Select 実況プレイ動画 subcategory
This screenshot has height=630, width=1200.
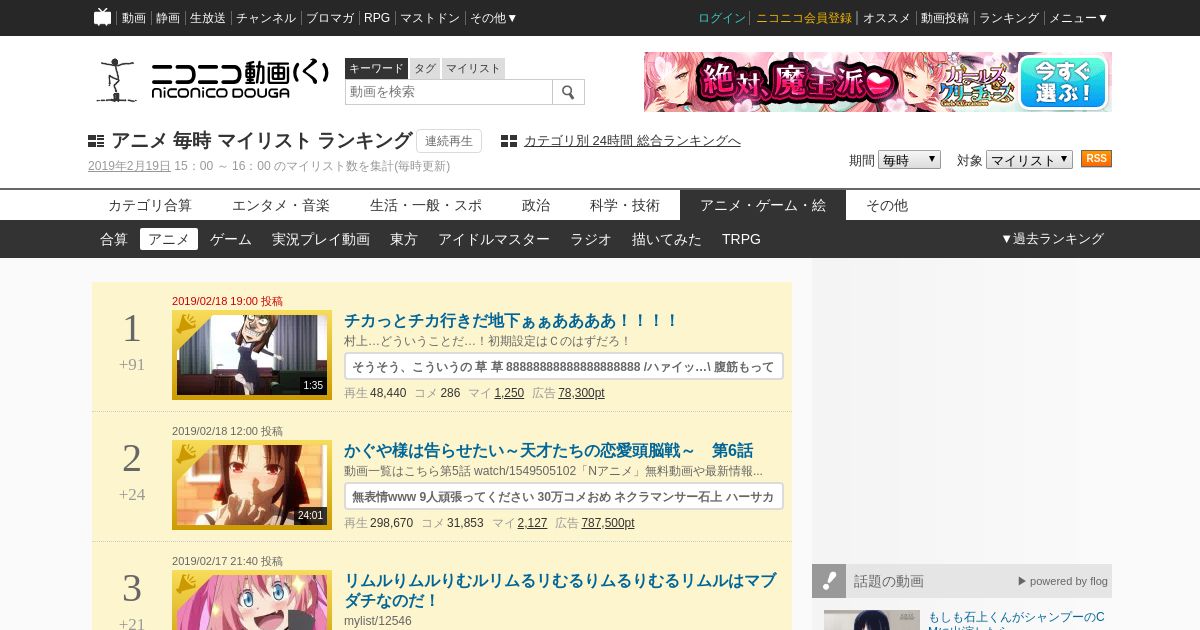(321, 239)
